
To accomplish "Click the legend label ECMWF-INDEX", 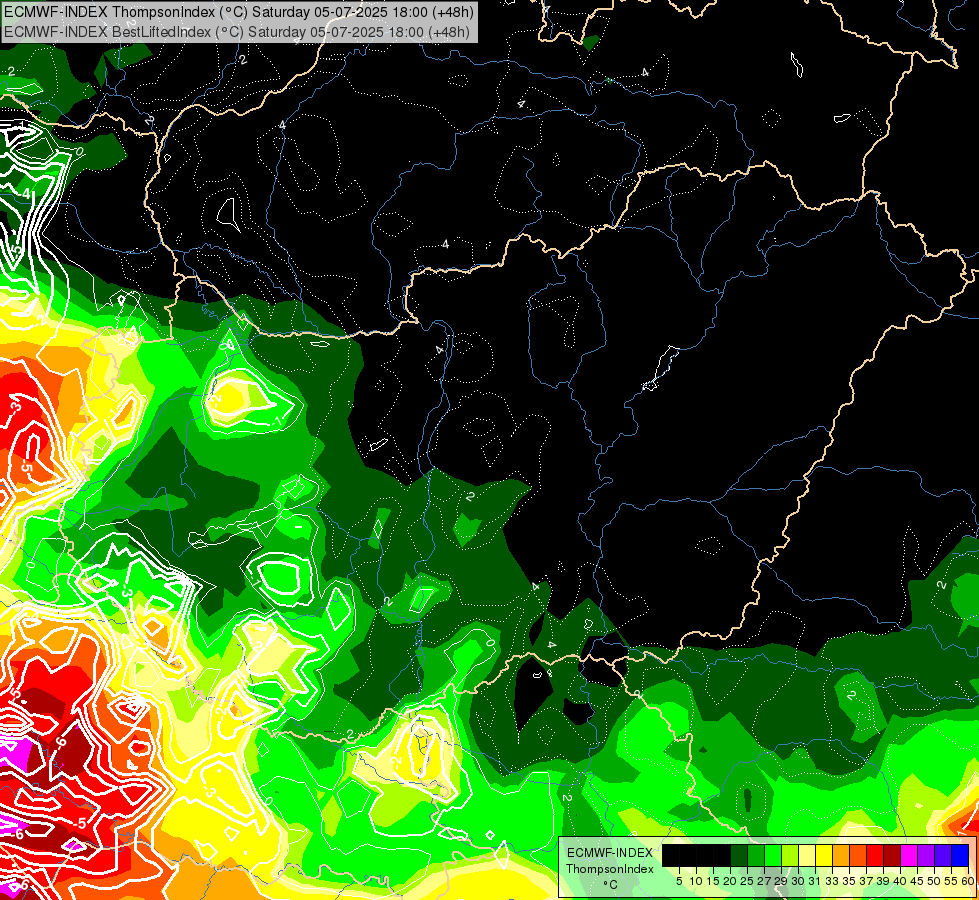I will coord(610,853).
